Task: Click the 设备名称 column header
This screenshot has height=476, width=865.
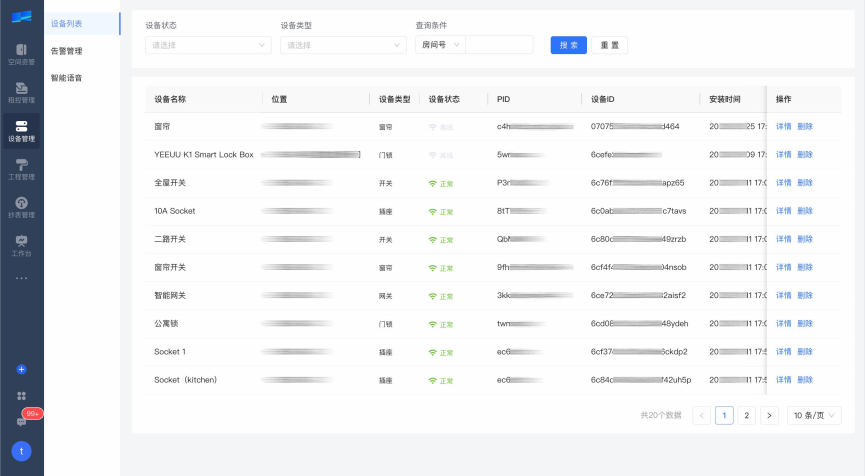Action: pos(170,99)
